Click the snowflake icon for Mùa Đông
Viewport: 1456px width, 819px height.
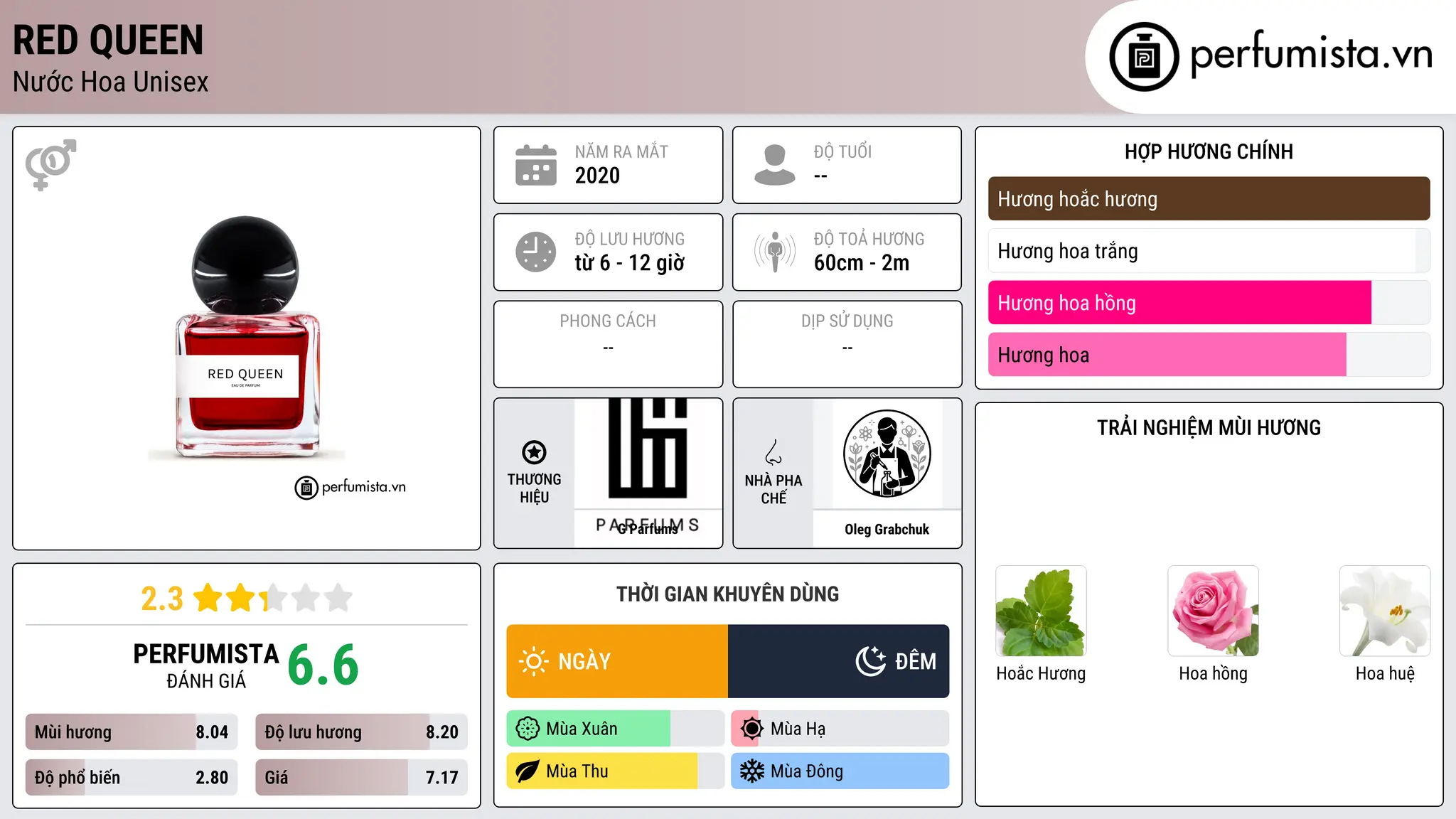(x=751, y=771)
